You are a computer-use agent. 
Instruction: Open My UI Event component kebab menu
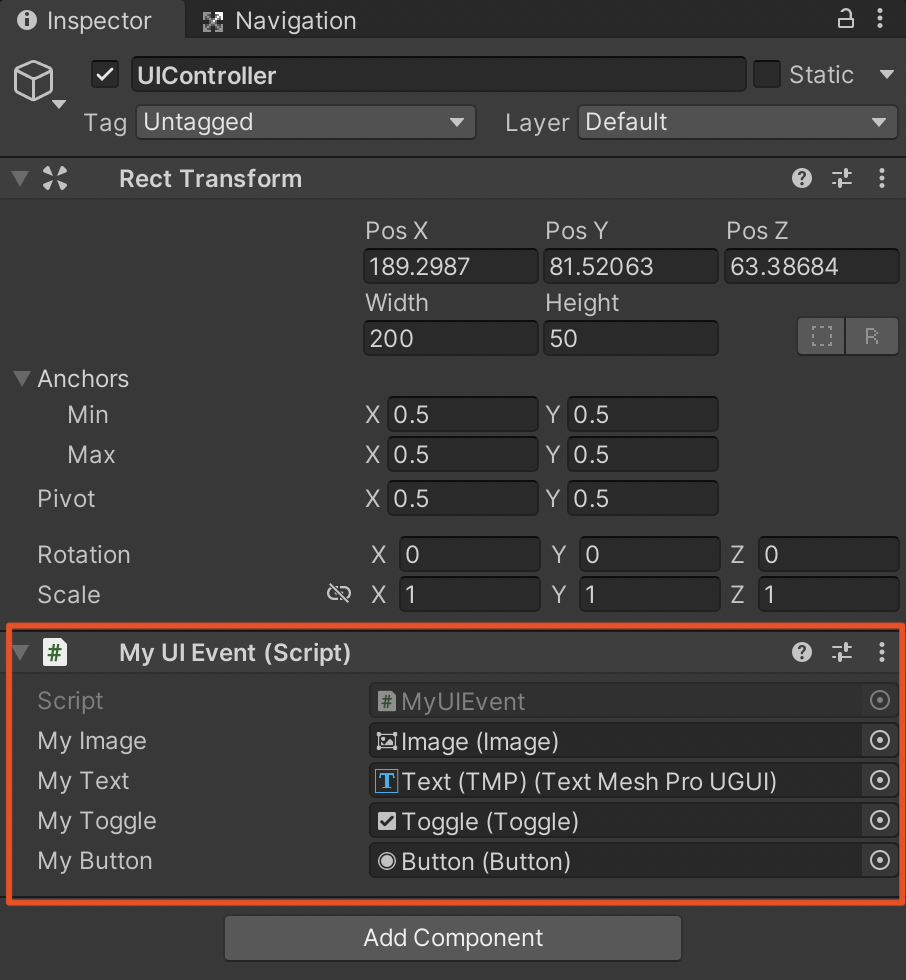click(x=882, y=652)
